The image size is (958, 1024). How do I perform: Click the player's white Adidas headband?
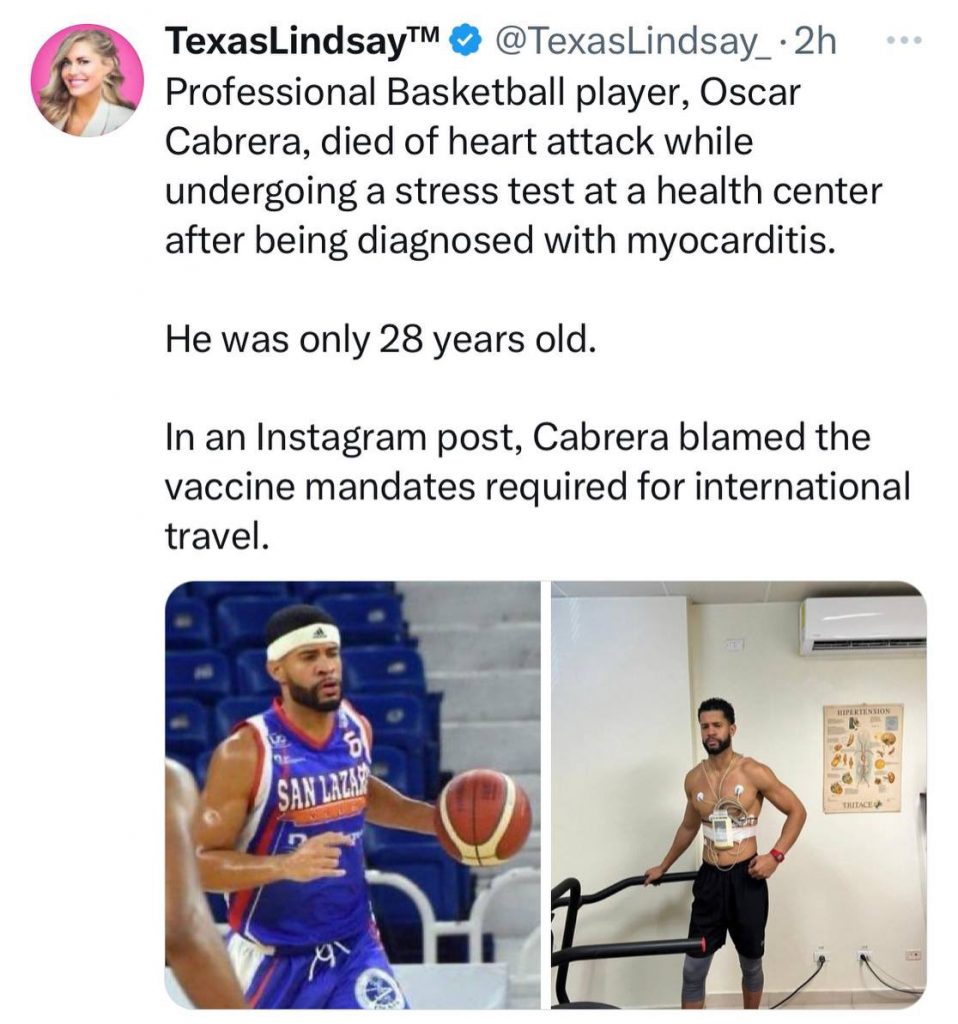point(303,641)
